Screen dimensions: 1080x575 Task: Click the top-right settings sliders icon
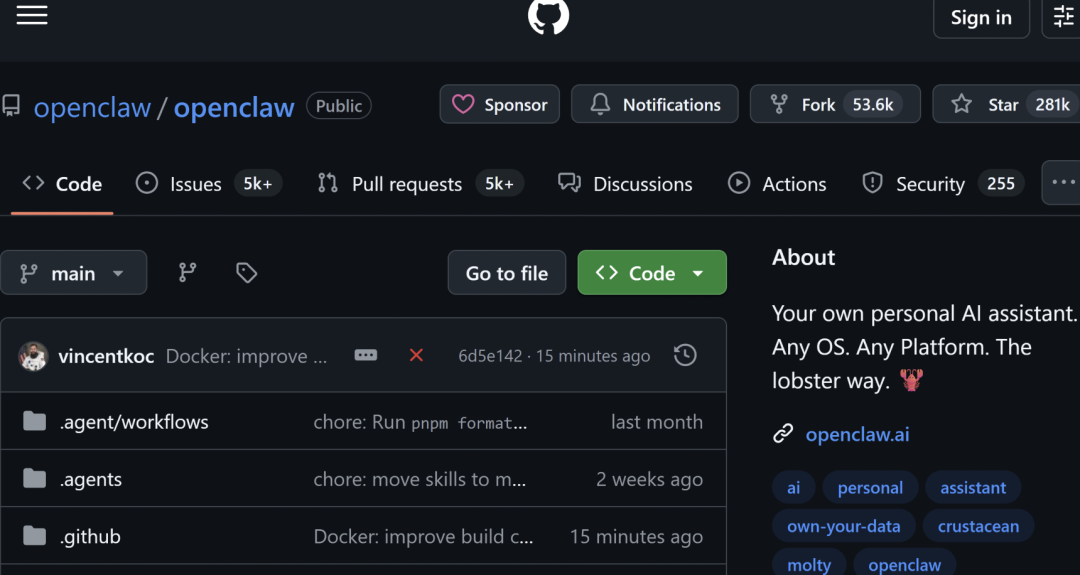coord(1063,17)
